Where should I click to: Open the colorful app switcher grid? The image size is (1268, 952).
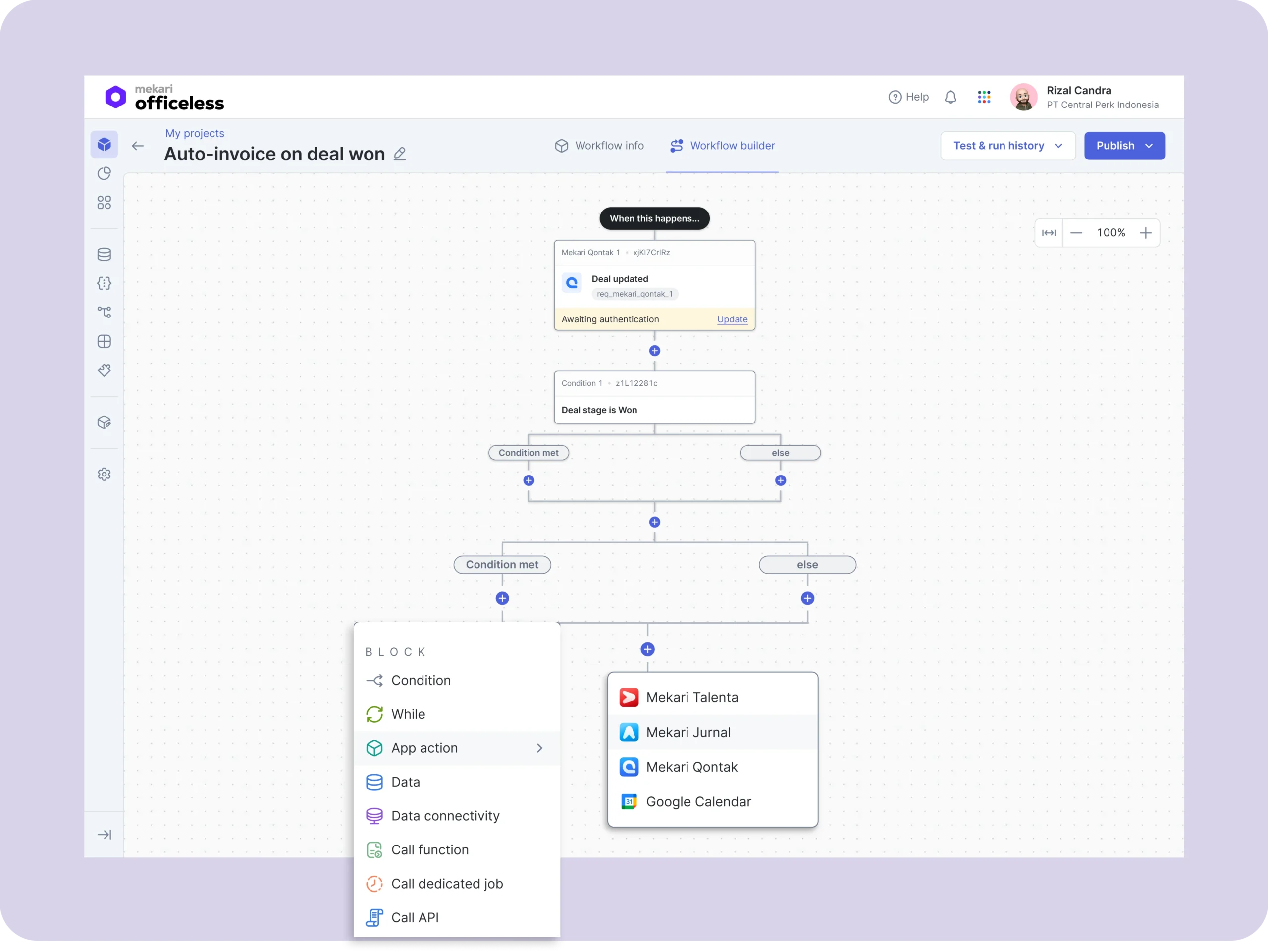pyautogui.click(x=984, y=97)
